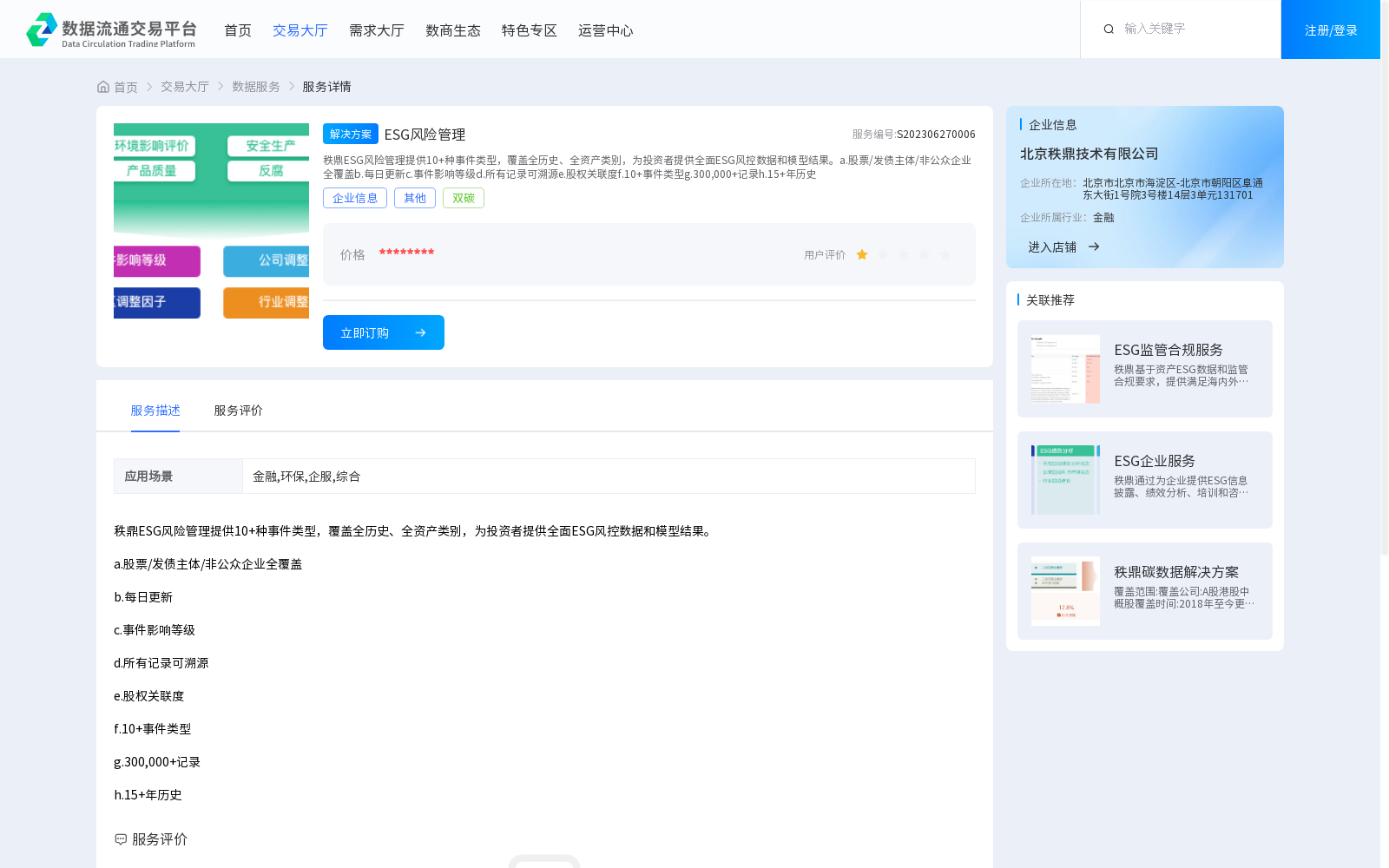
Task: Click the 注册/登录 button
Action: (1331, 30)
